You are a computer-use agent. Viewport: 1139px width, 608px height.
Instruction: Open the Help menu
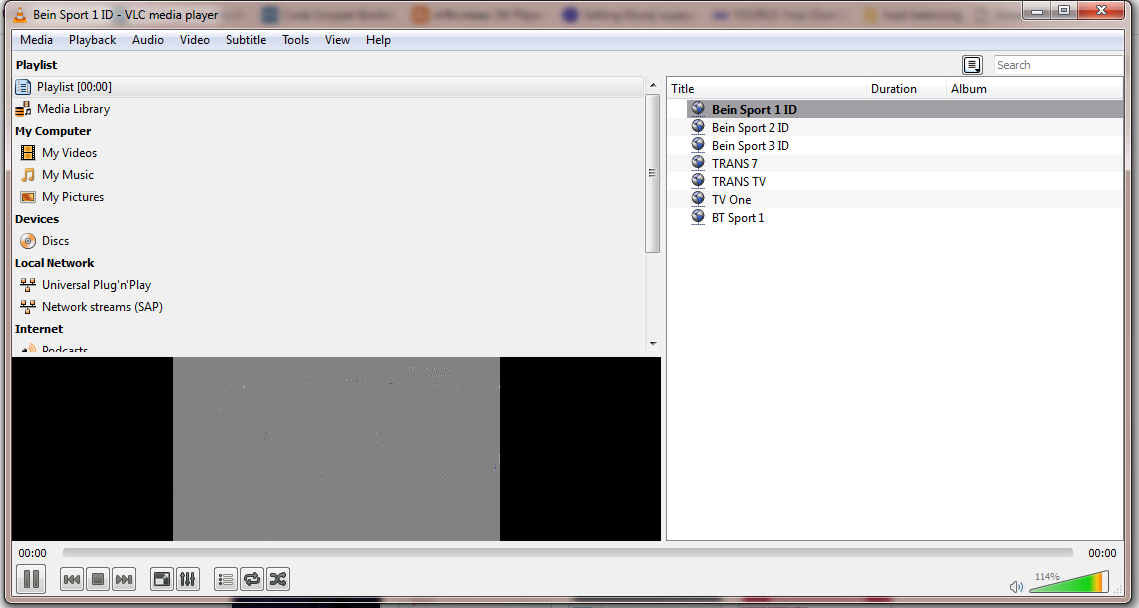(378, 40)
